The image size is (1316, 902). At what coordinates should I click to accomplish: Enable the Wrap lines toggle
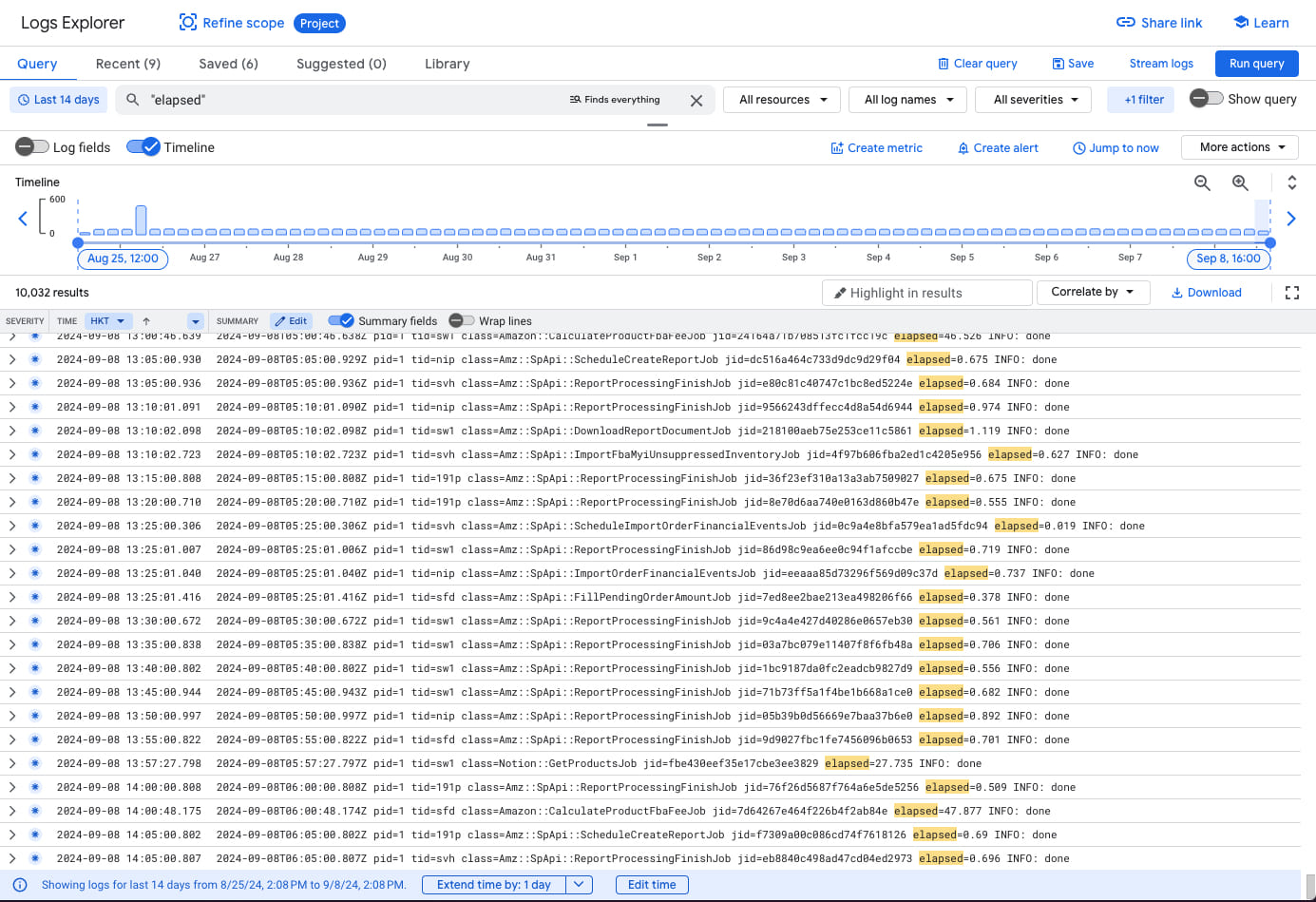(462, 320)
